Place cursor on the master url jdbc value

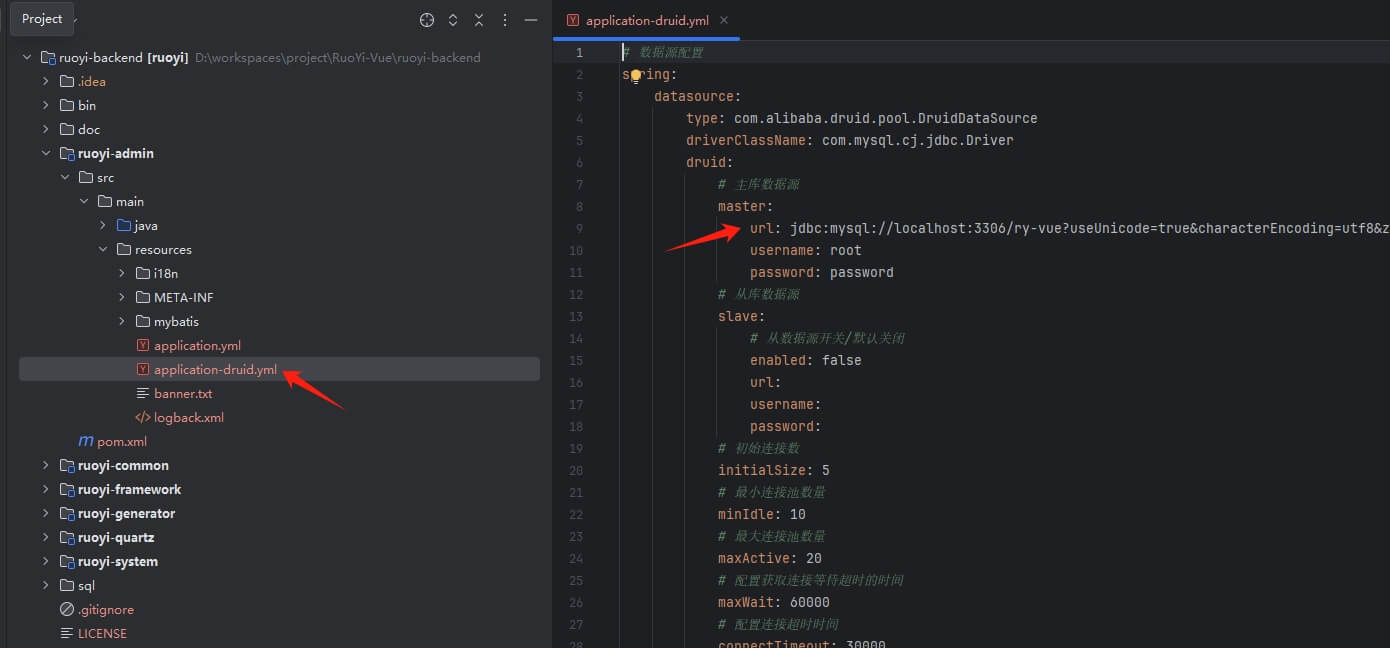pos(1089,228)
